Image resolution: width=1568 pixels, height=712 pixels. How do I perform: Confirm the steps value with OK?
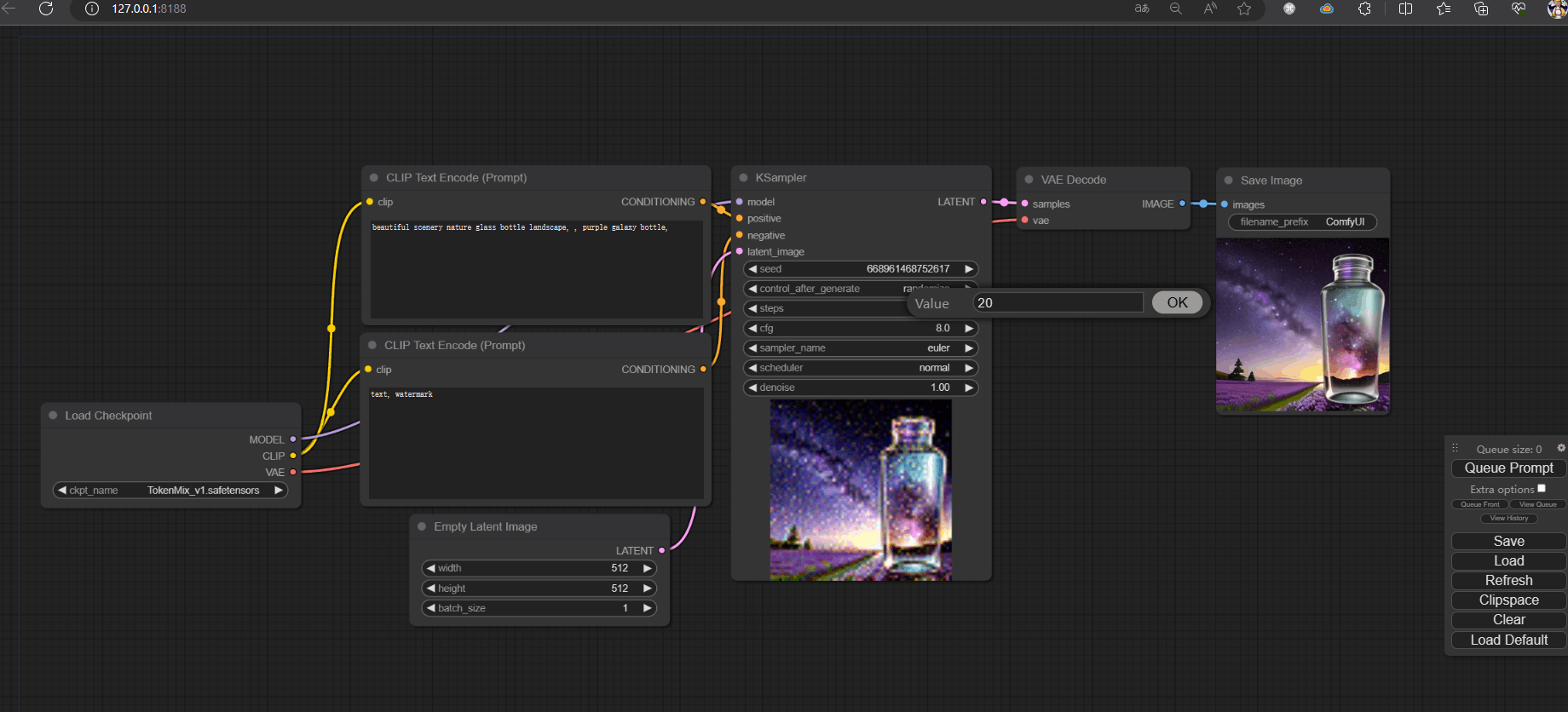click(1177, 302)
